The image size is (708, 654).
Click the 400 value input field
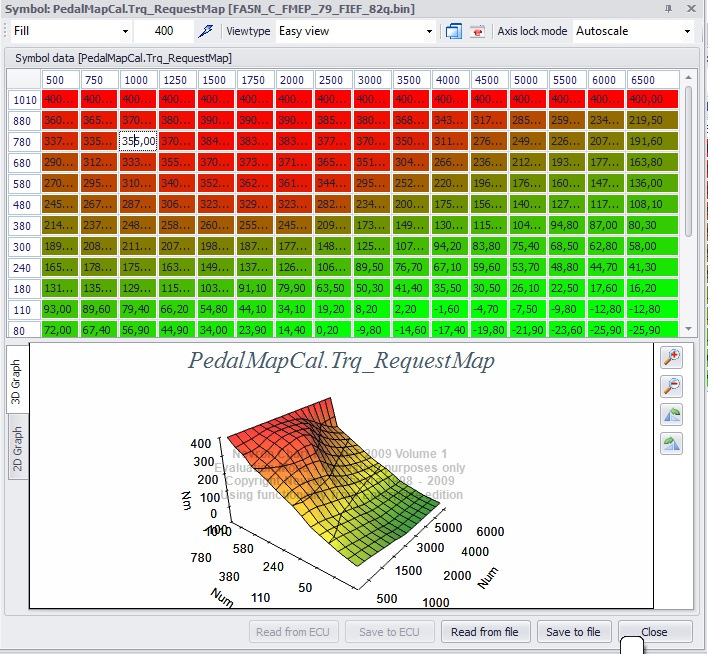(x=162, y=31)
